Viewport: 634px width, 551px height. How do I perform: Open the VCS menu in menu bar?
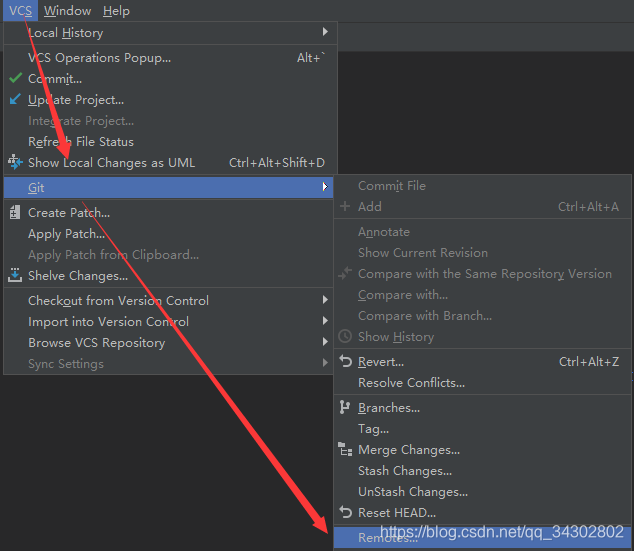(20, 11)
